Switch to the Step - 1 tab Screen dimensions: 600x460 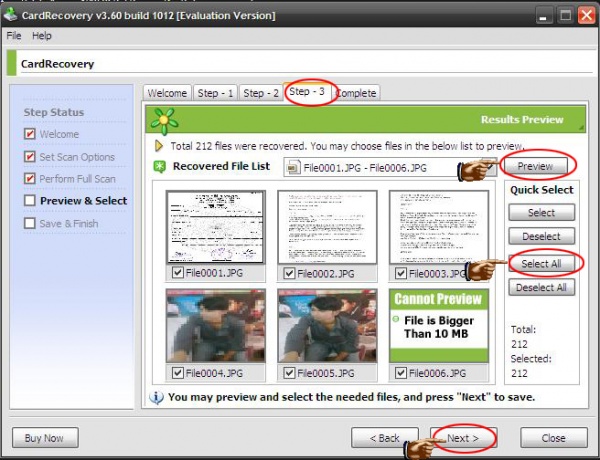(x=215, y=93)
